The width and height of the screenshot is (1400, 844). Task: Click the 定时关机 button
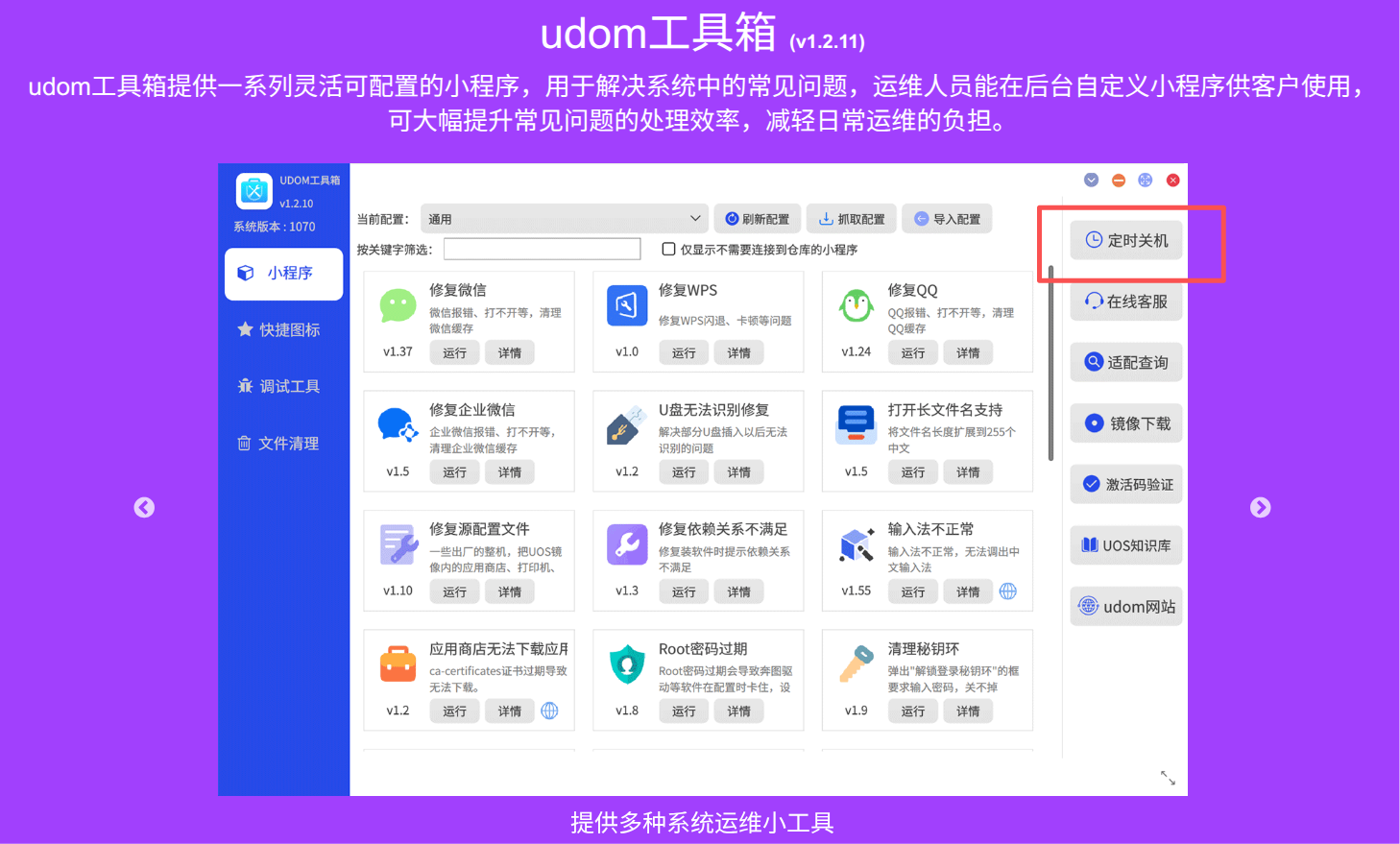(1126, 240)
